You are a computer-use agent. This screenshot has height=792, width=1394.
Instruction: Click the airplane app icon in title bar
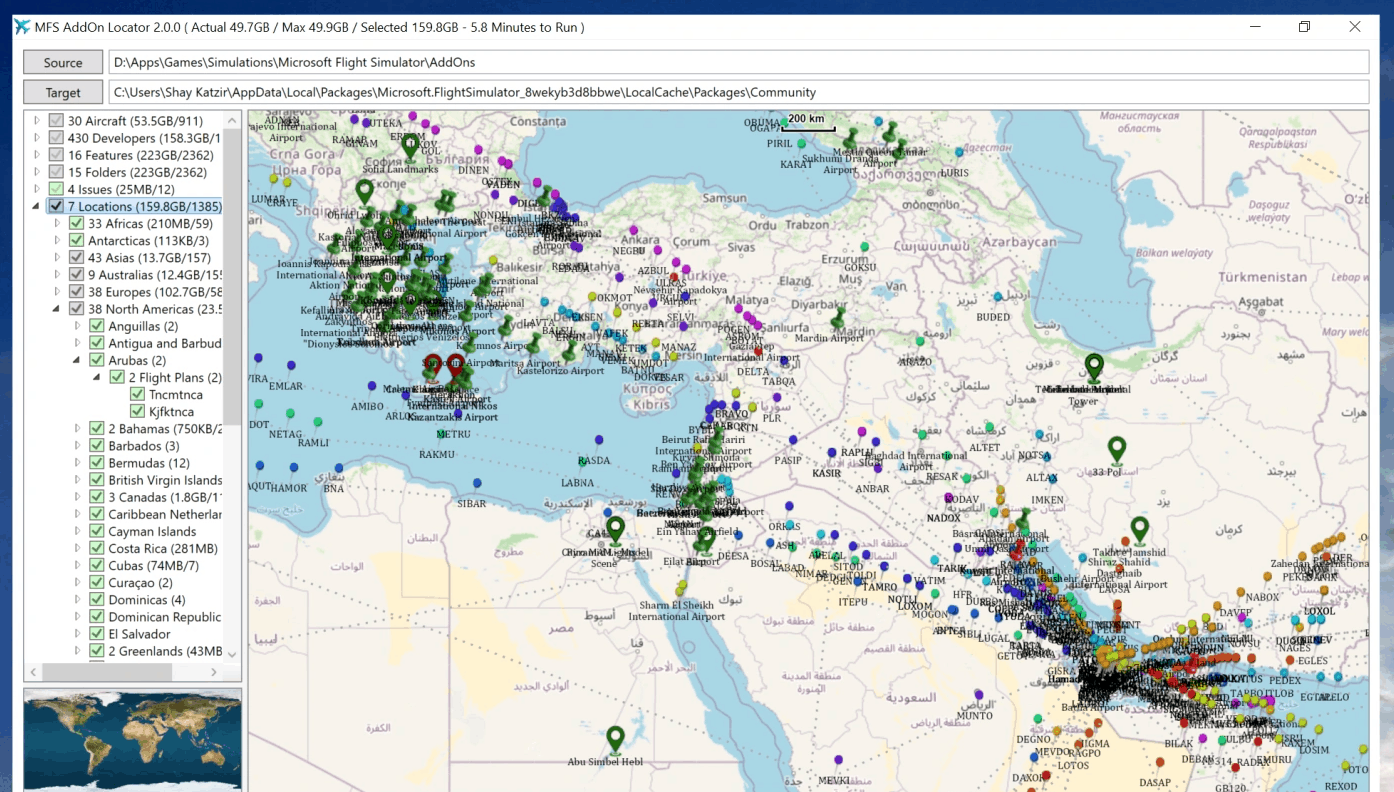coord(22,27)
